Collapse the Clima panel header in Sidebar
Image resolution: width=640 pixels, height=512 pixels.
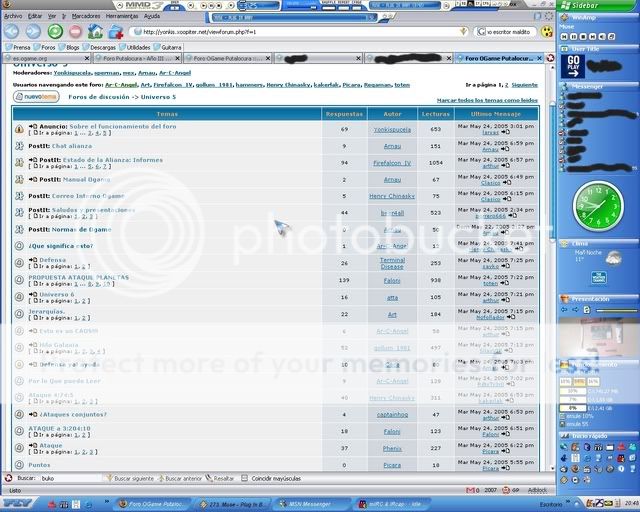click(598, 244)
